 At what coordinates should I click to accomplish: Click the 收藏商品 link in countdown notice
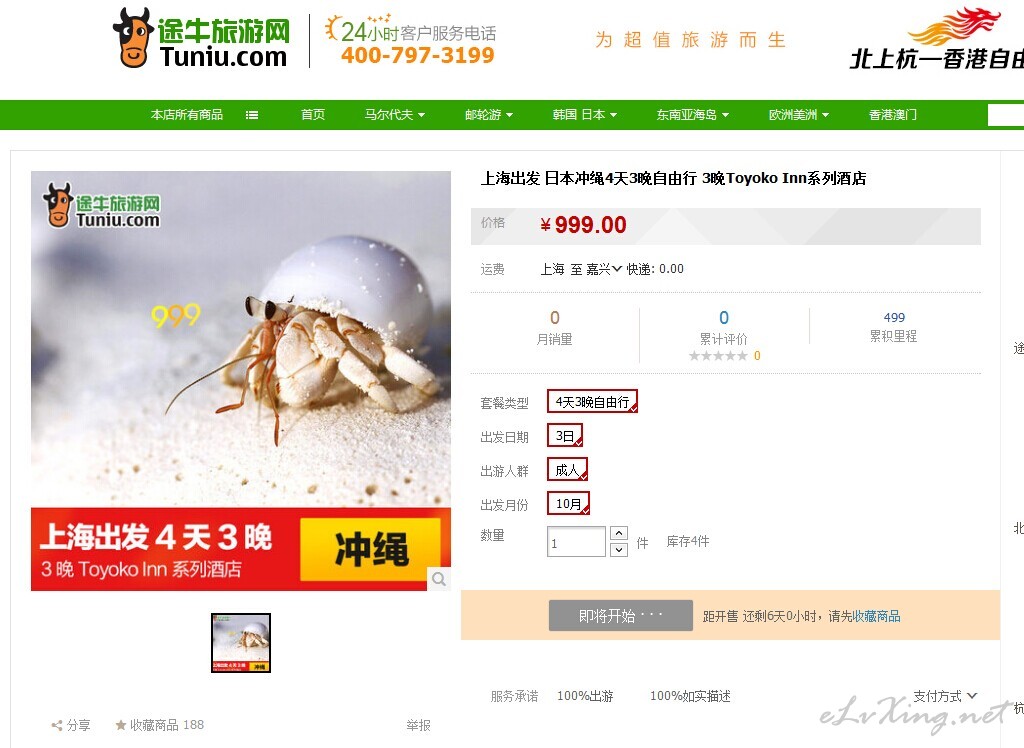(x=876, y=616)
